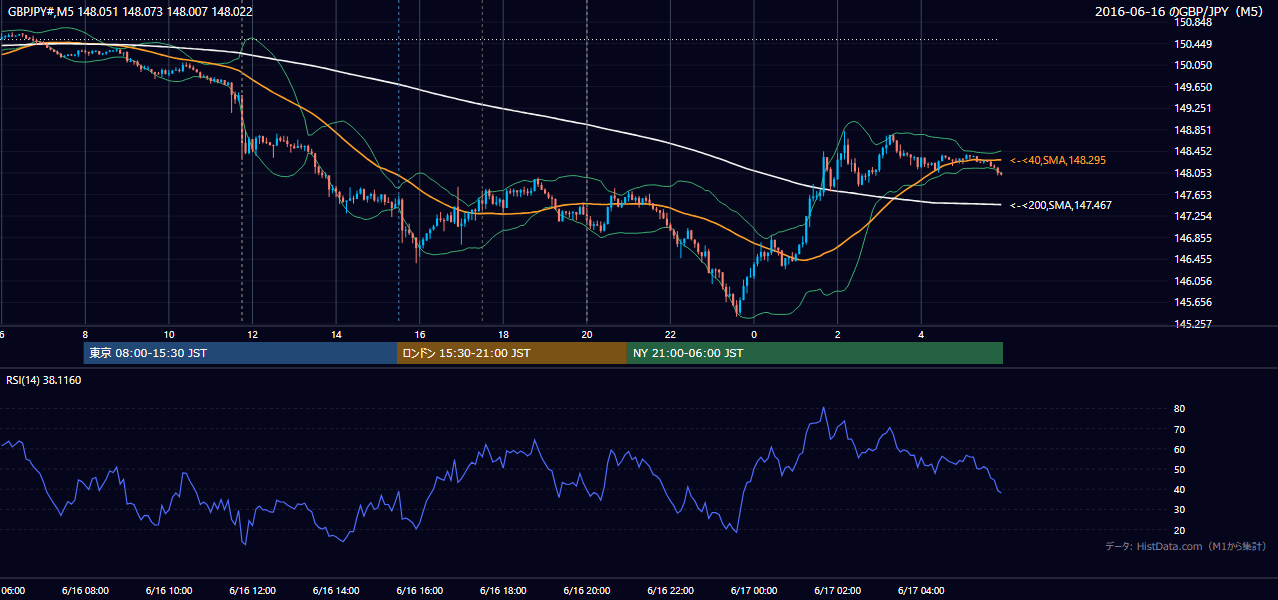Image resolution: width=1278 pixels, height=600 pixels.
Task: Click hour label 12 under price chart
Action: (253, 335)
